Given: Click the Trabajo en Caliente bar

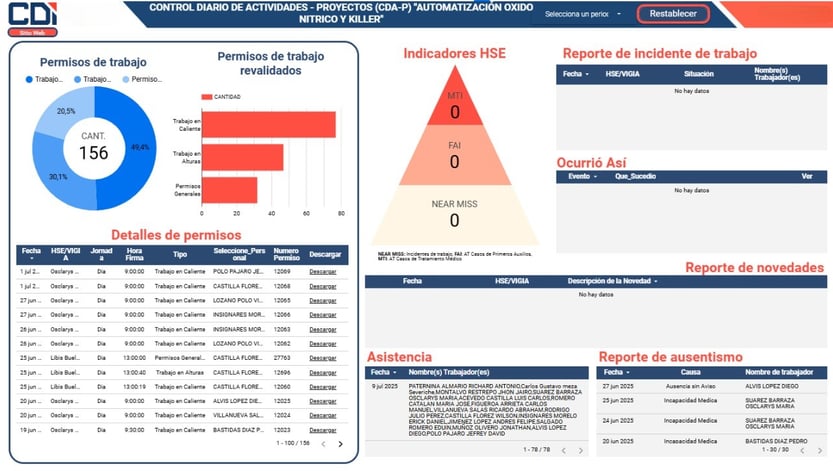Looking at the screenshot, I should [x=268, y=125].
